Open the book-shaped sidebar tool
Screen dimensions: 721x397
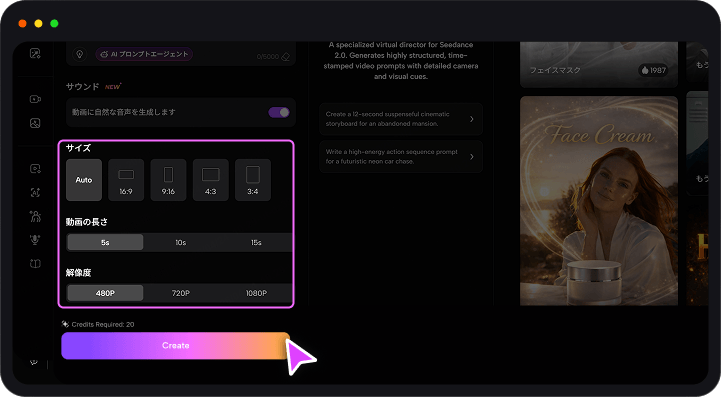pyautogui.click(x=35, y=264)
